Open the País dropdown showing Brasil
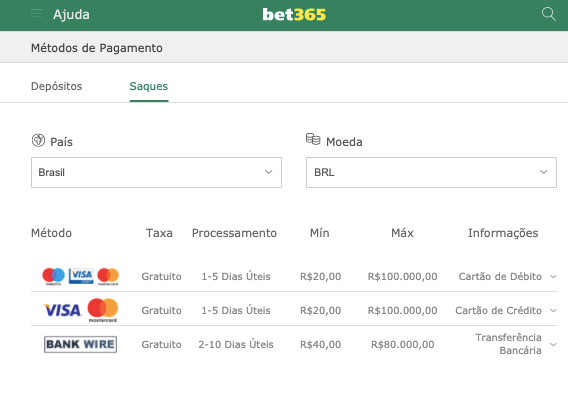The height and width of the screenshot is (395, 568). [156, 172]
